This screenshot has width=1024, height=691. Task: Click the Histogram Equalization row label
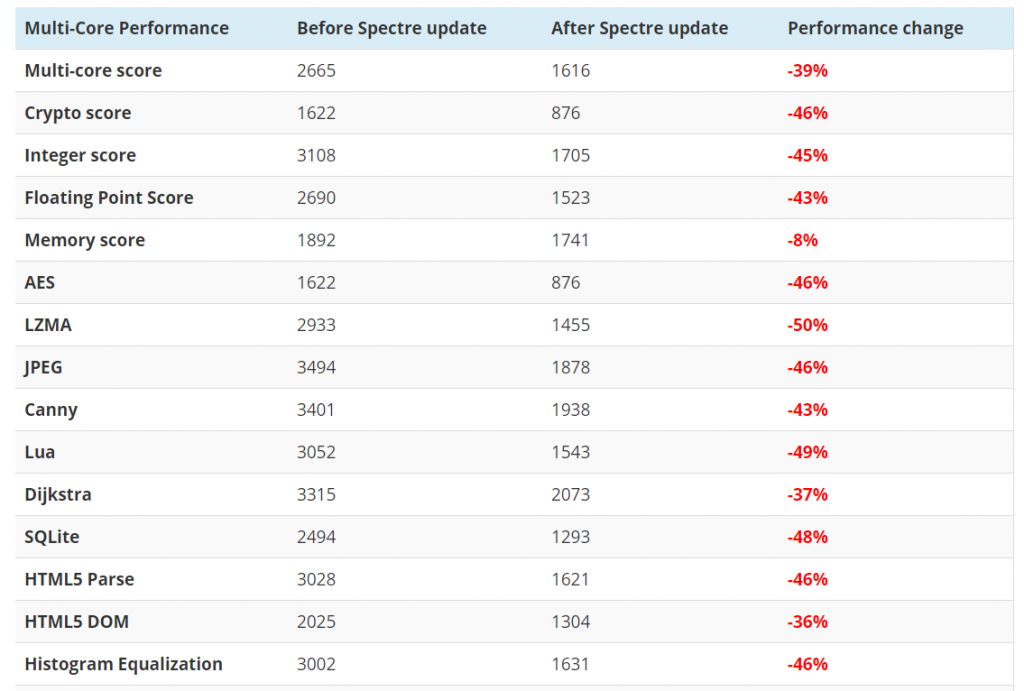tap(124, 664)
